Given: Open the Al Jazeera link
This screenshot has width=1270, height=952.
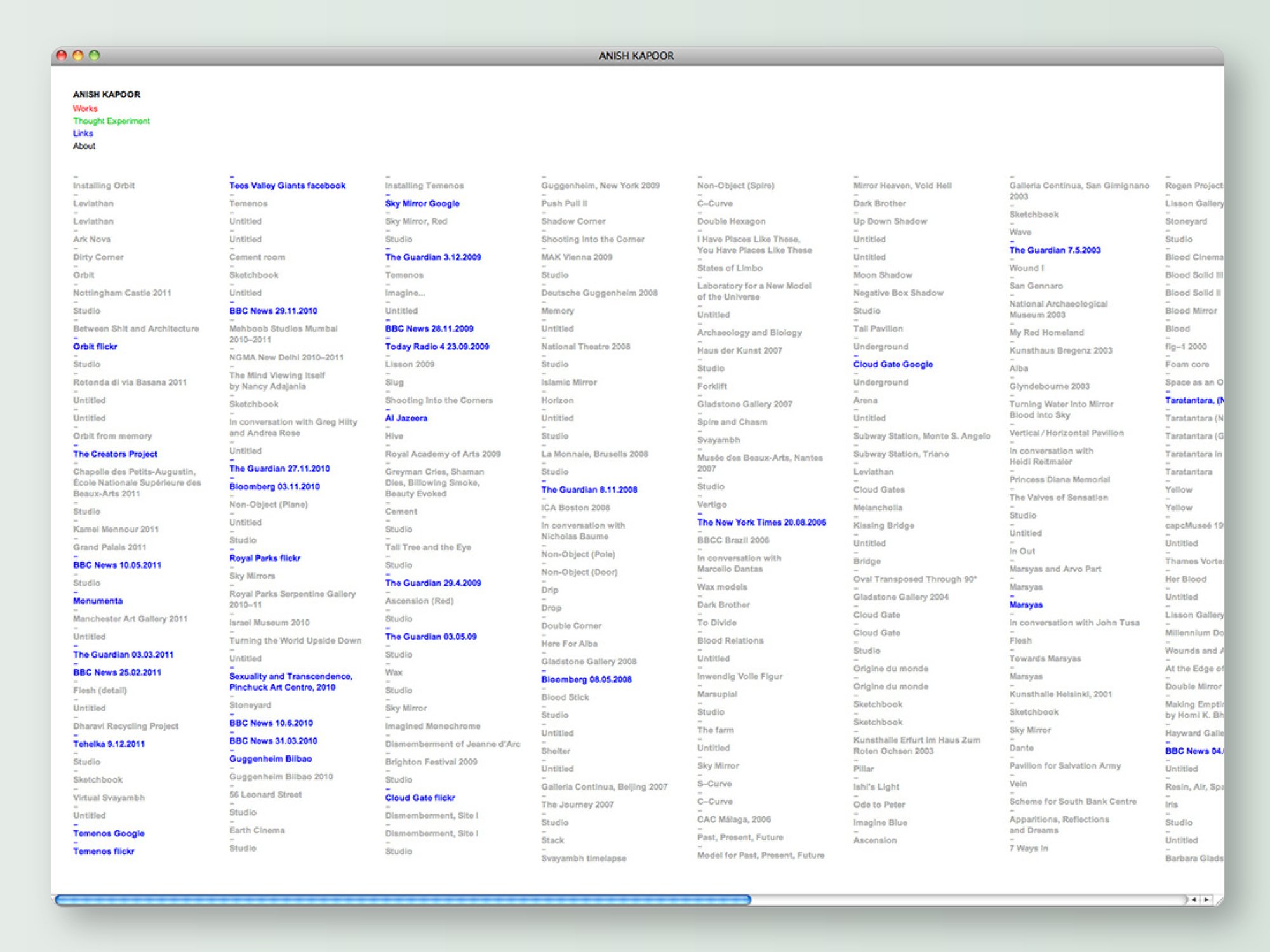Looking at the screenshot, I should tap(406, 418).
